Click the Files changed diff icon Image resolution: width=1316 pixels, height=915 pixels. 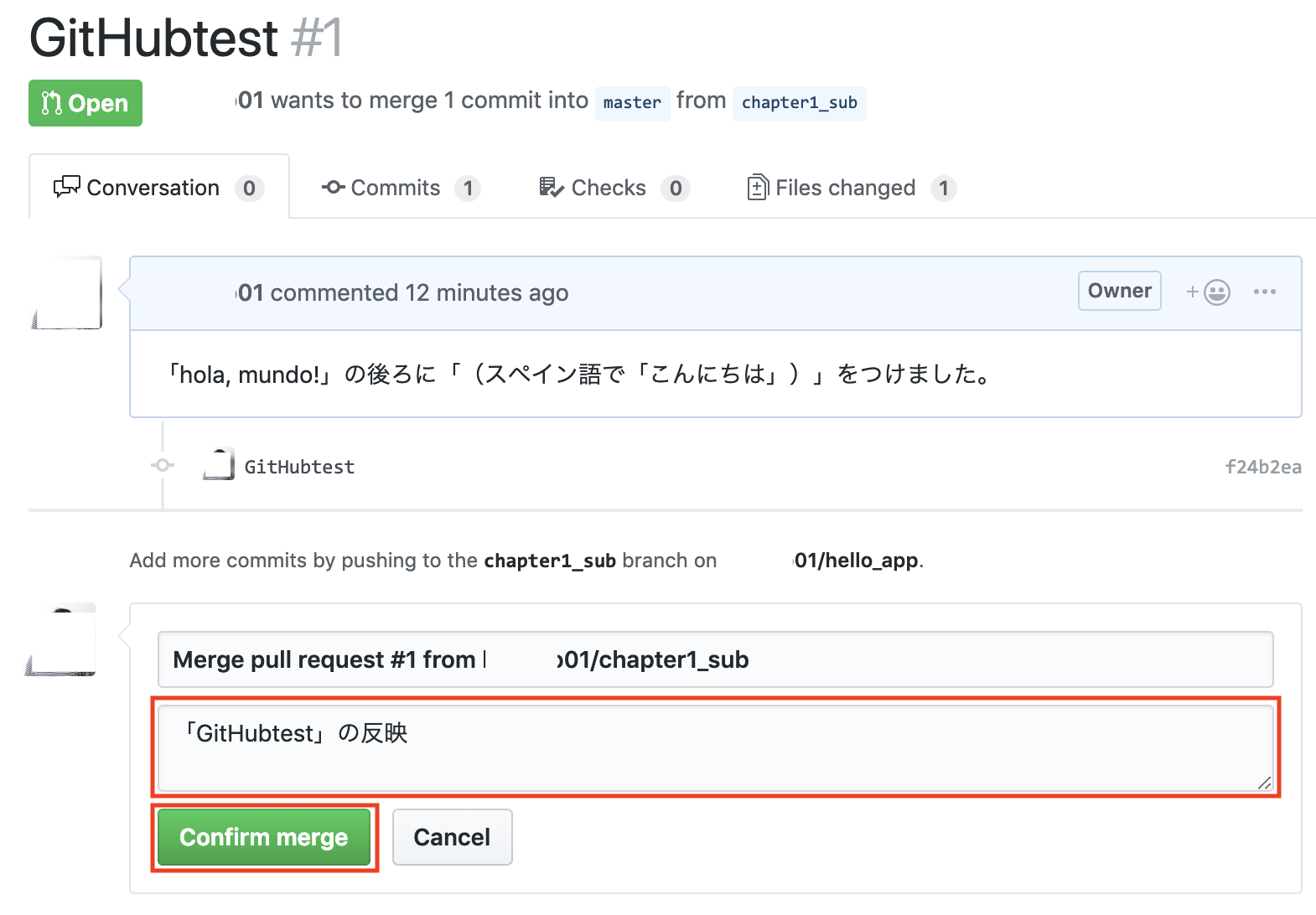tap(758, 187)
